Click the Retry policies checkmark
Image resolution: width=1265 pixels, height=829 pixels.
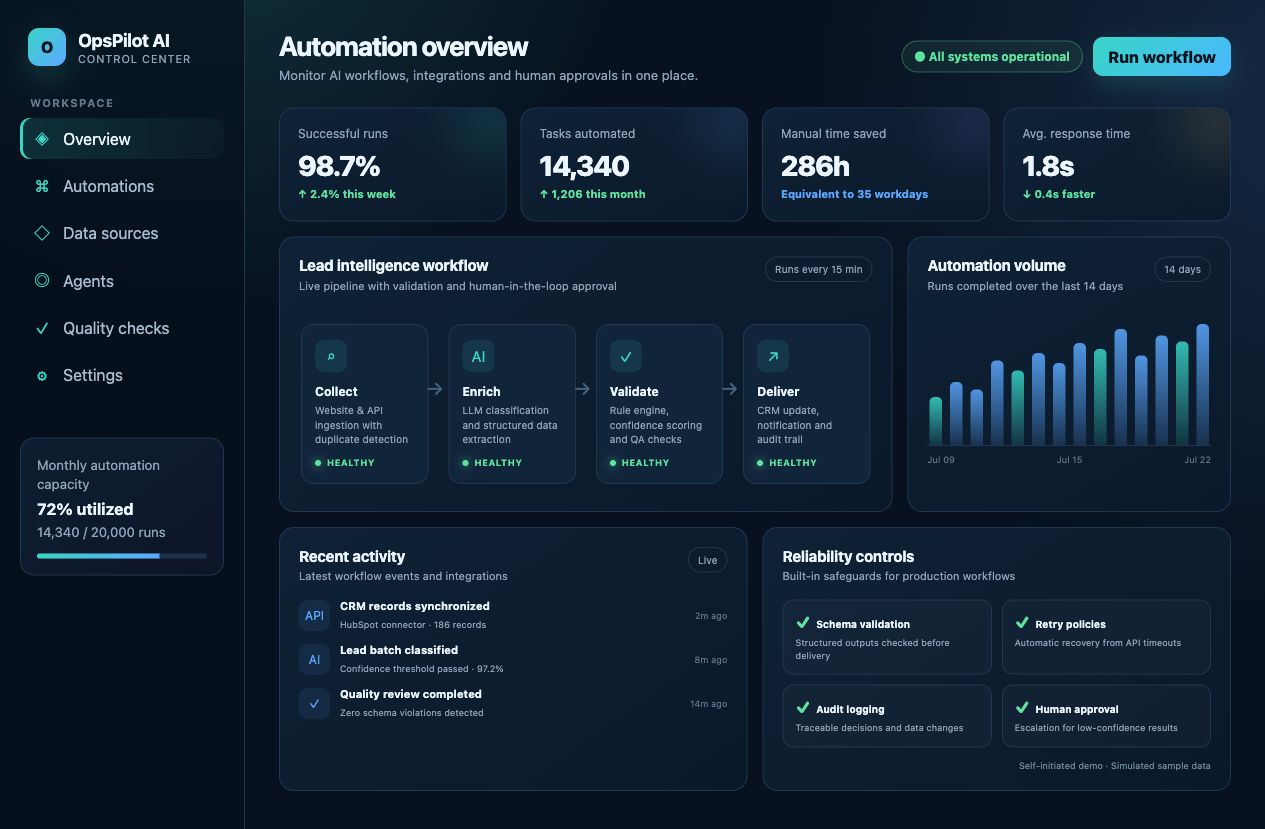pos(1022,623)
